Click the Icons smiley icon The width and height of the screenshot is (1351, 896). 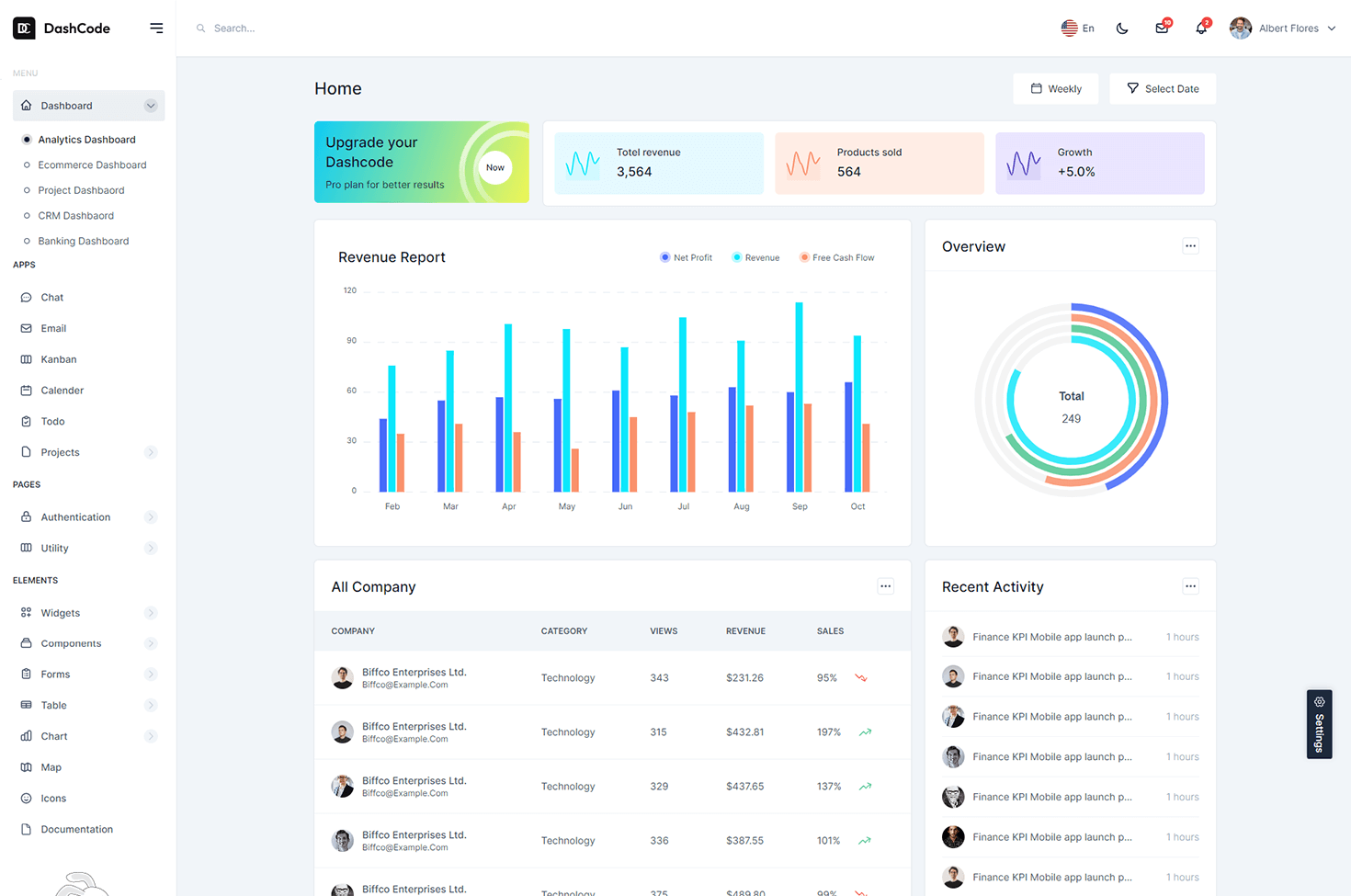click(26, 799)
